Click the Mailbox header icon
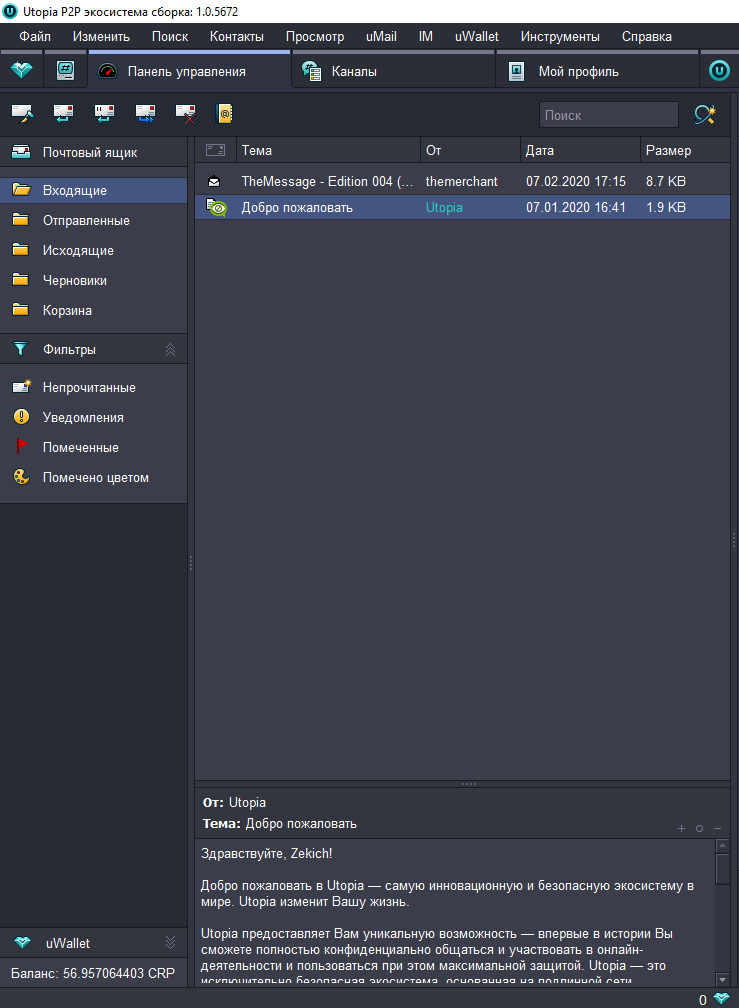 pos(21,152)
